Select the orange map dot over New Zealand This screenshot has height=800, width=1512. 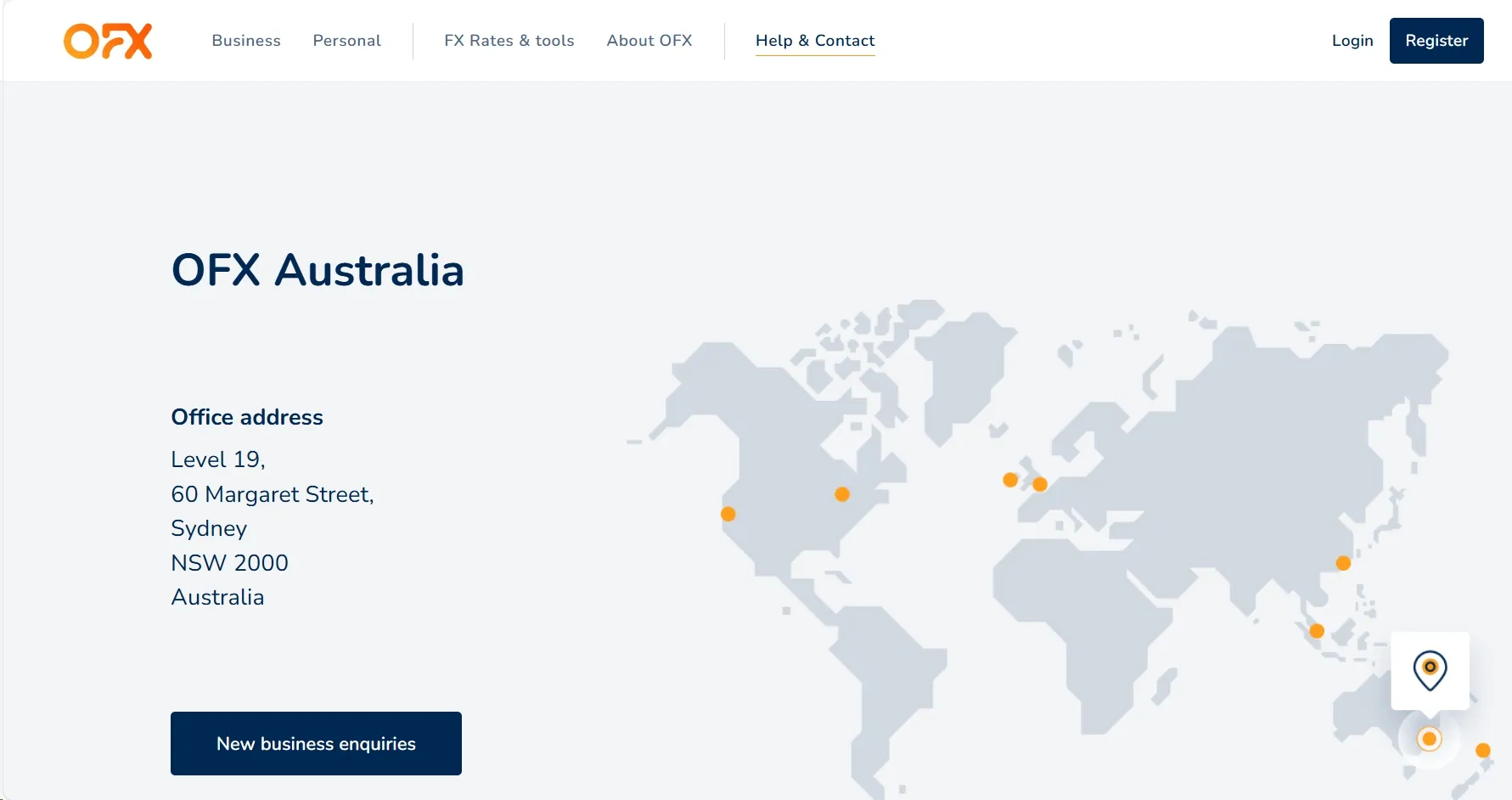pos(1483,750)
